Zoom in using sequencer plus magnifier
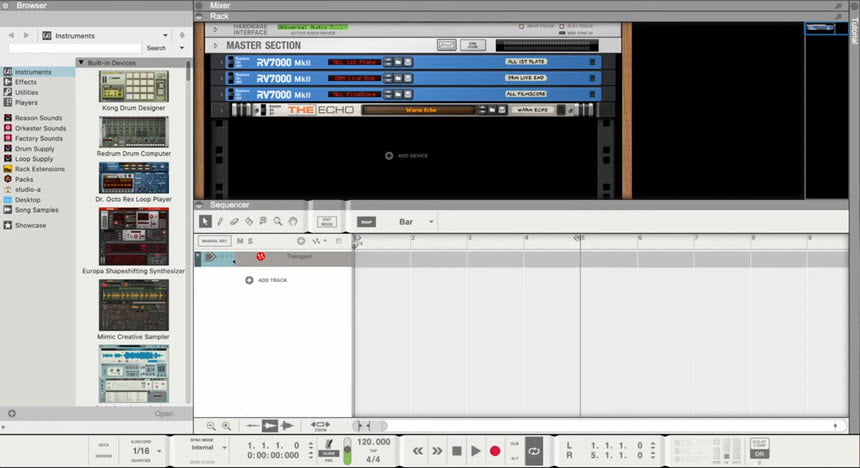 tap(227, 426)
